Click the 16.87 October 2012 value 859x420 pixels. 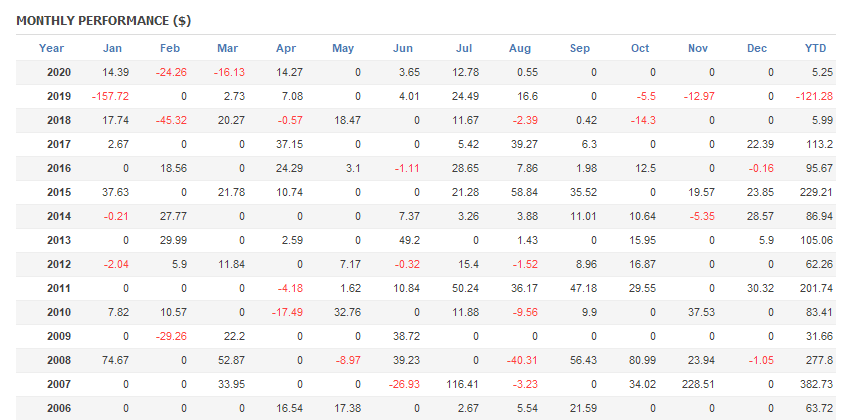(643, 264)
